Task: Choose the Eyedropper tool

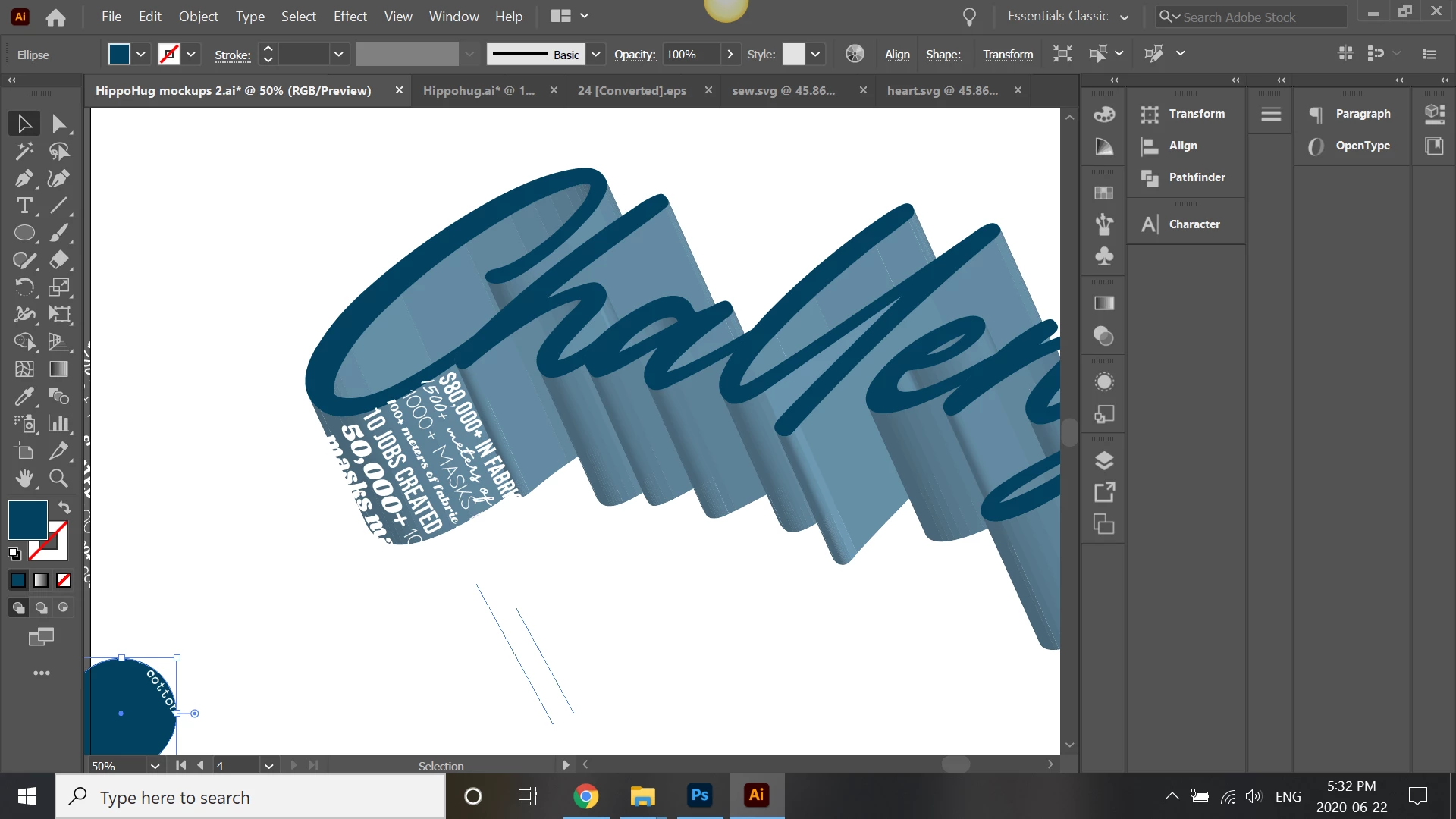Action: pos(24,396)
